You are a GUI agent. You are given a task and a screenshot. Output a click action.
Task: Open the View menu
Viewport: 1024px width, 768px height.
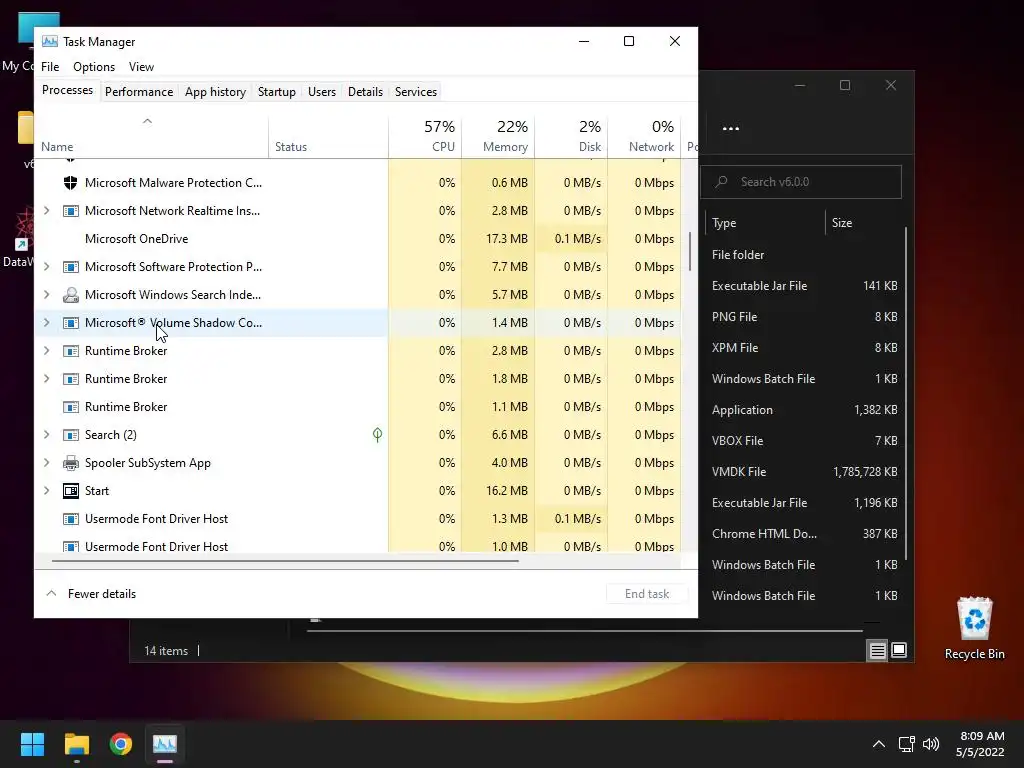click(x=141, y=67)
